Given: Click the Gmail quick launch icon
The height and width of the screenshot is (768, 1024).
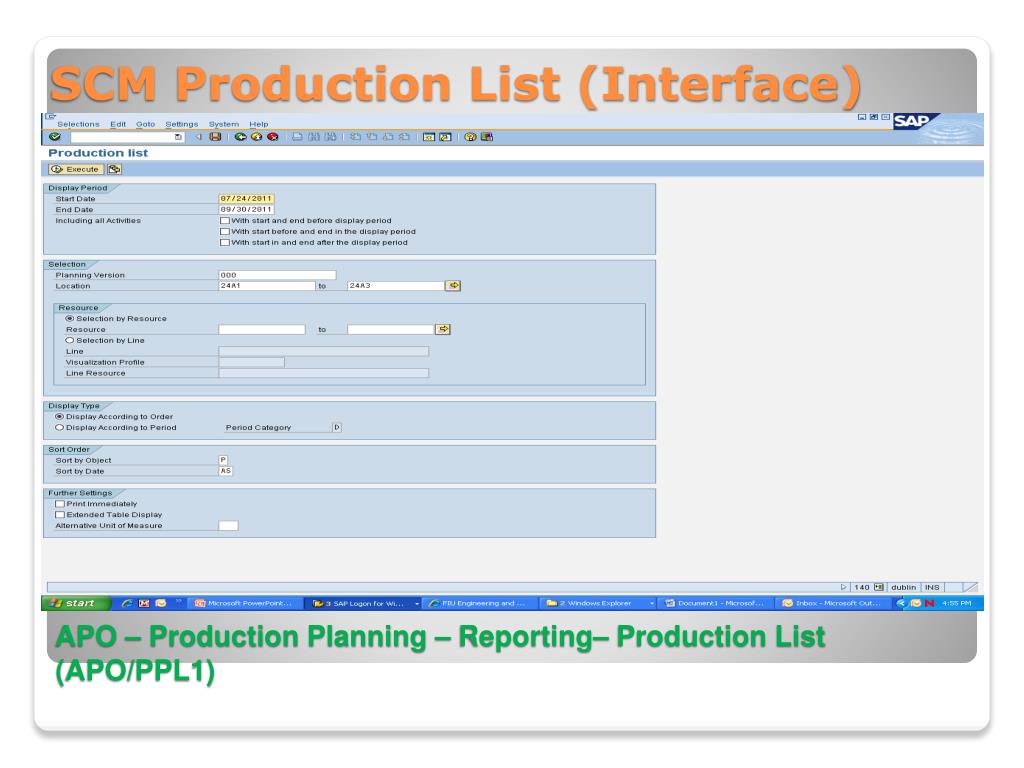Looking at the screenshot, I should [x=144, y=603].
